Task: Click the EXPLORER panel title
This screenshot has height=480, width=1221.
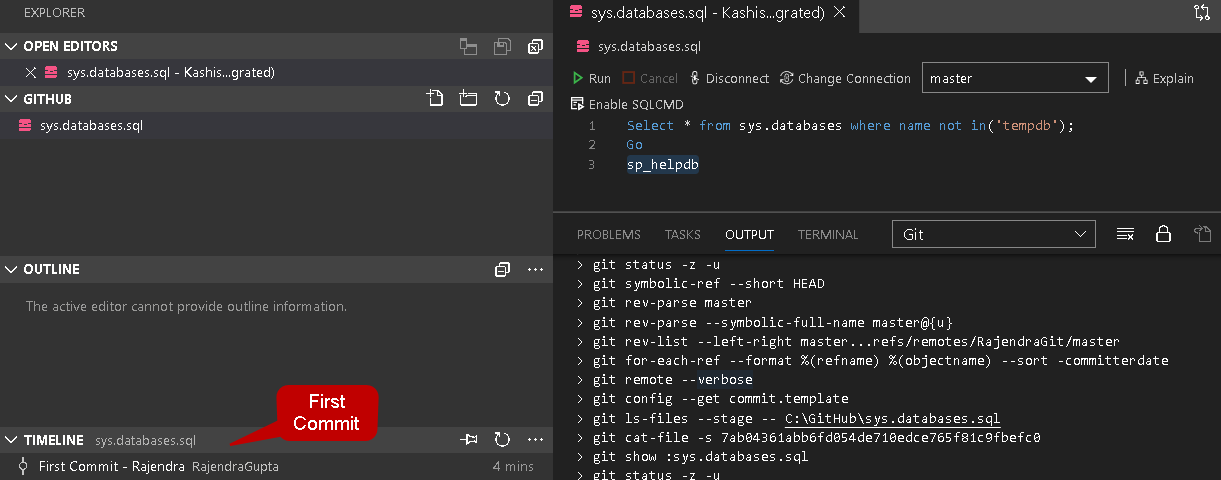Action: [54, 13]
